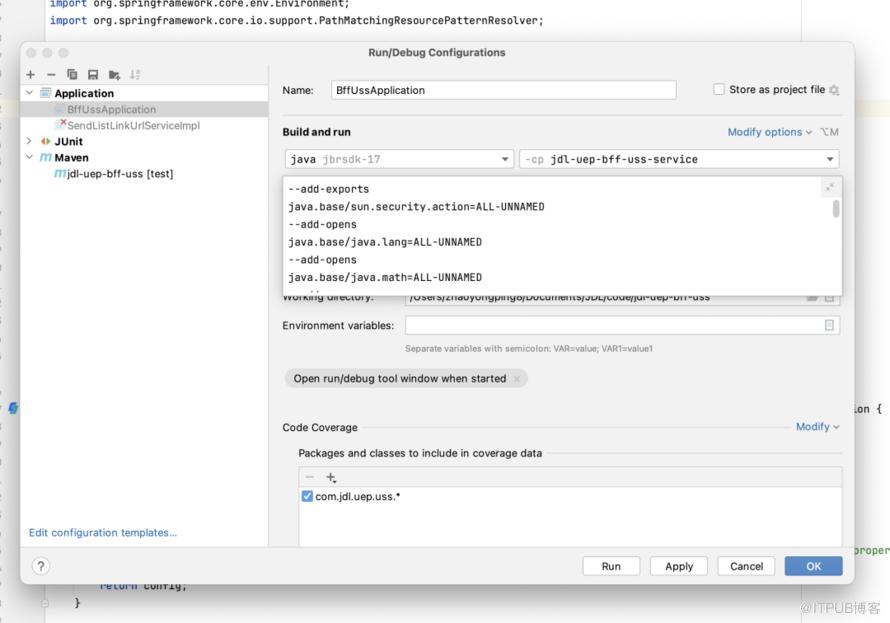Click the Apply button

679,566
